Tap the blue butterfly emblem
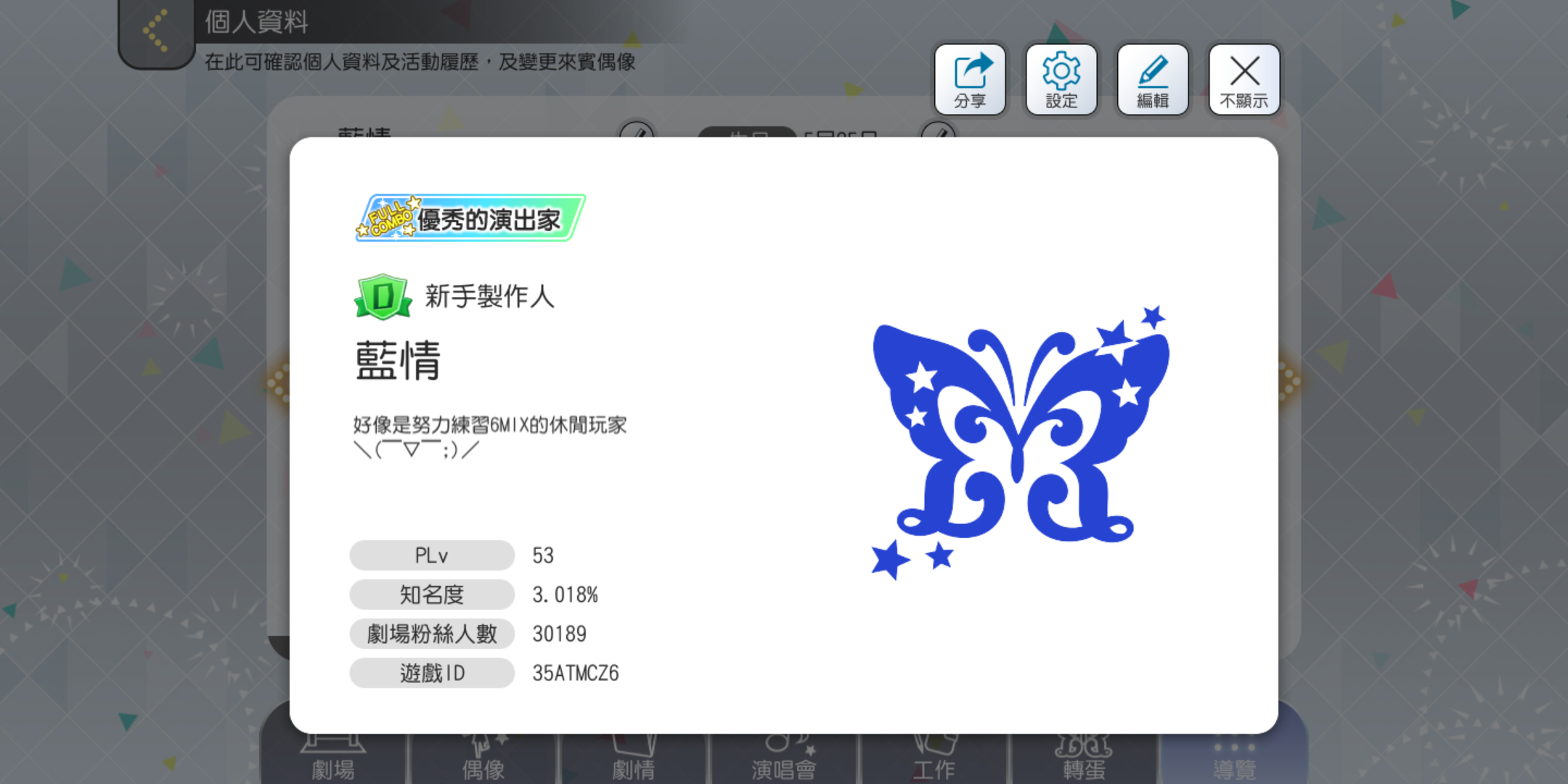This screenshot has height=784, width=1568. (1020, 443)
